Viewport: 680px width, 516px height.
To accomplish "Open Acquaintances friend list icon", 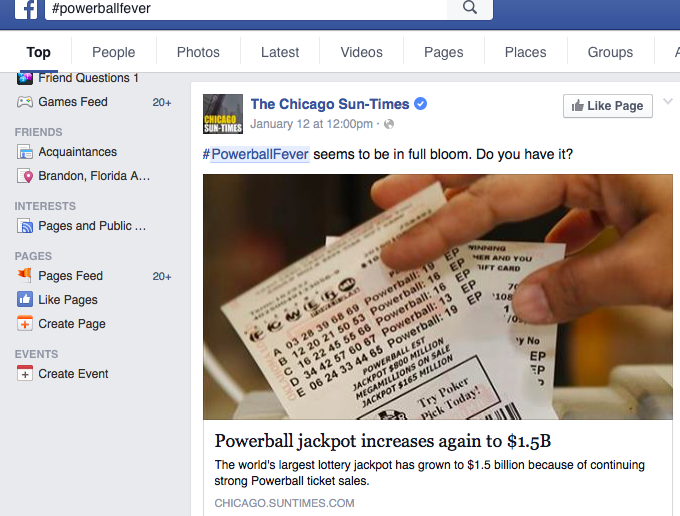I will pyautogui.click(x=25, y=152).
